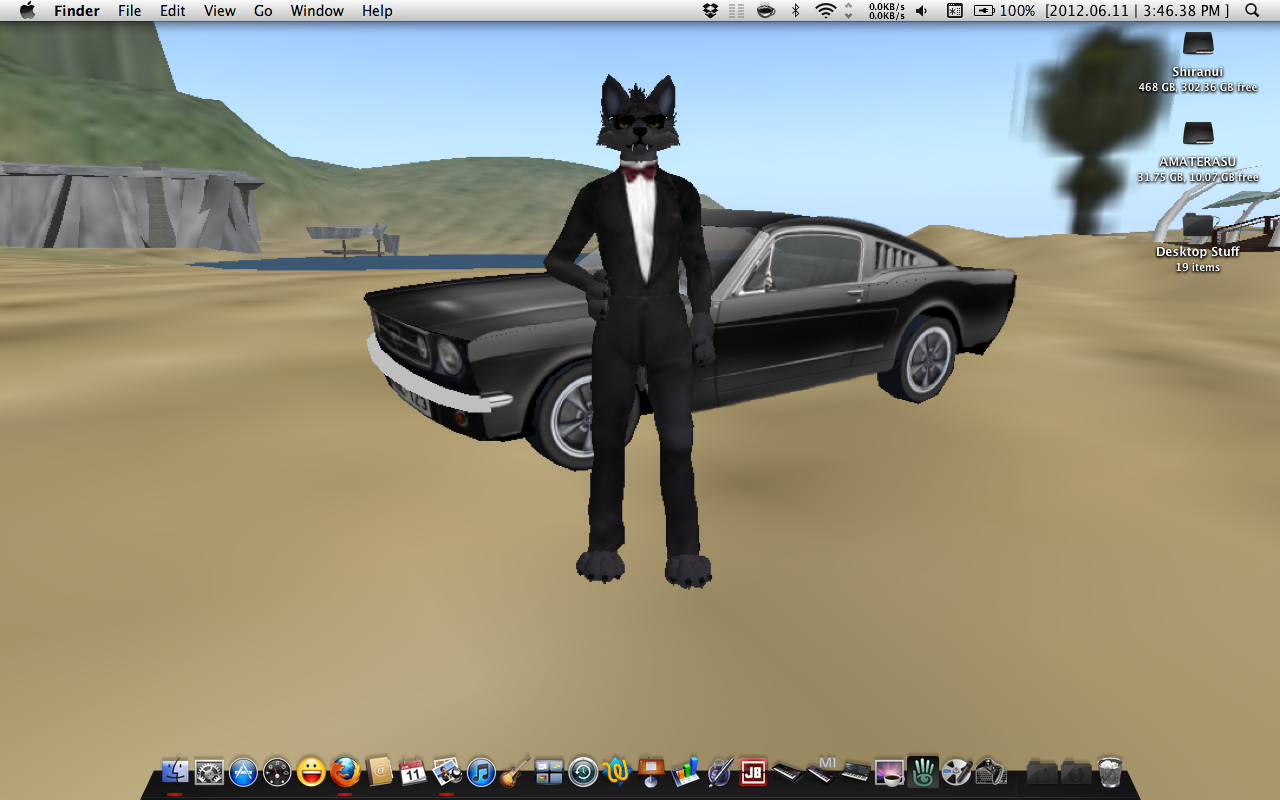
Task: Open the Trash in the dock
Action: (1110, 771)
